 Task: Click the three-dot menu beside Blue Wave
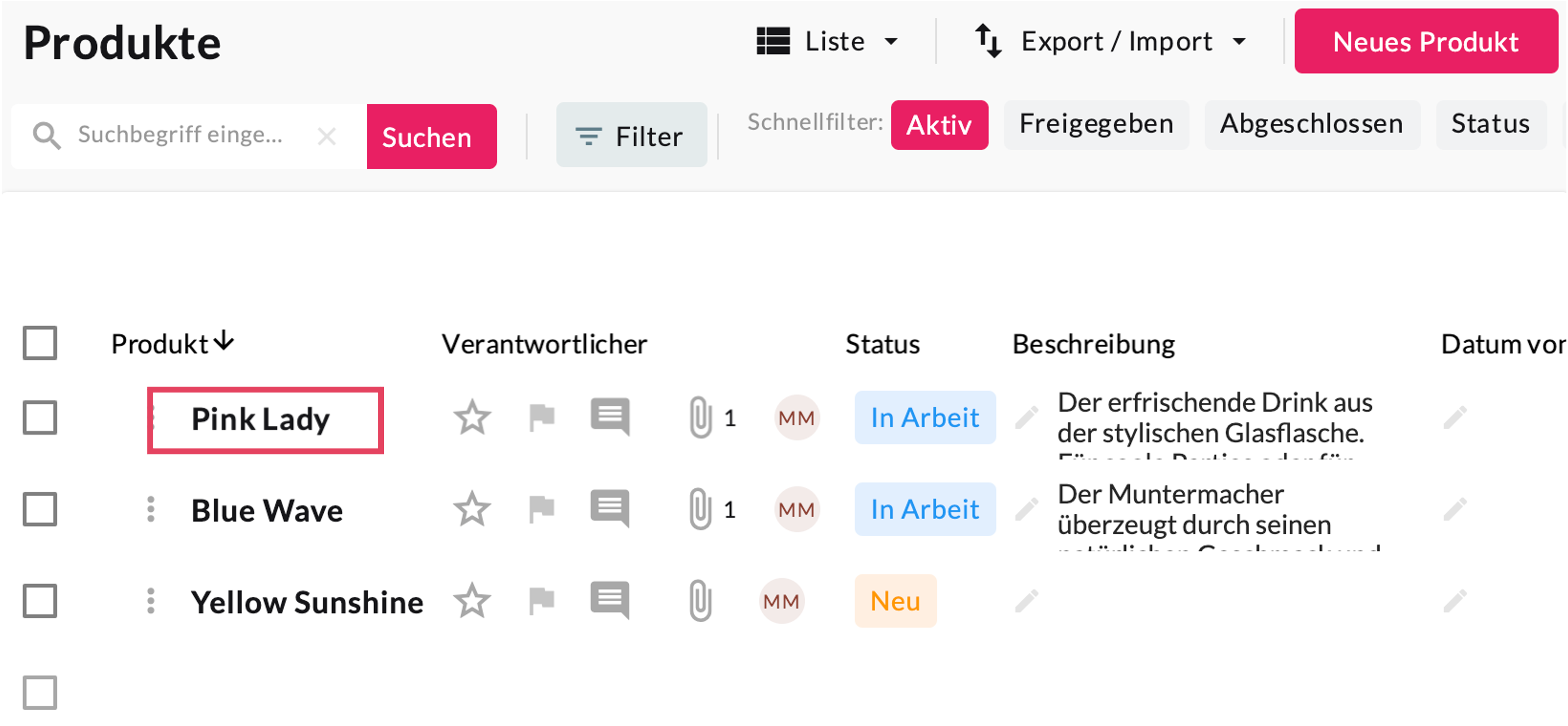tap(151, 509)
